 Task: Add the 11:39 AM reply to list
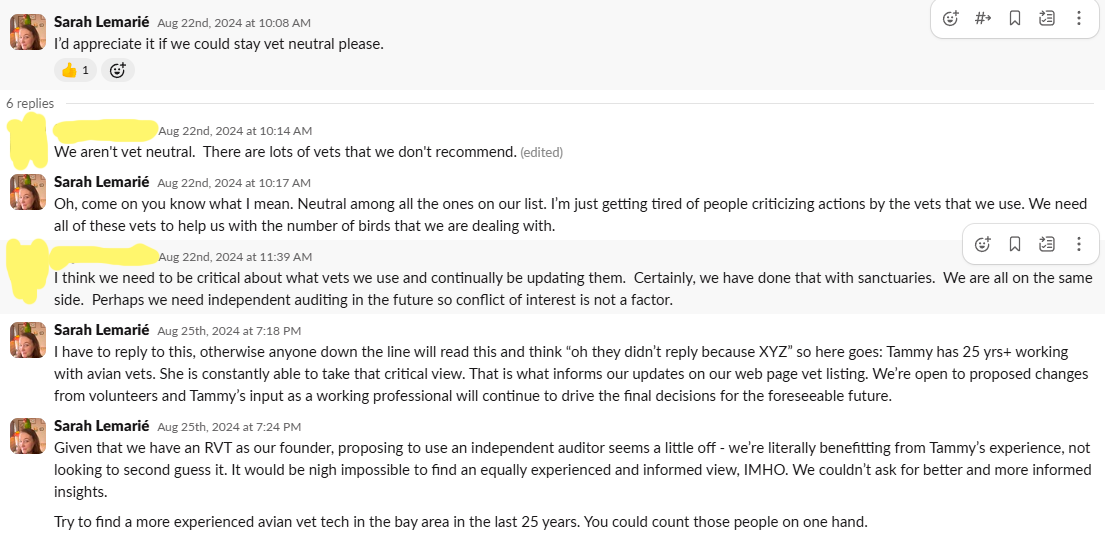[1047, 244]
